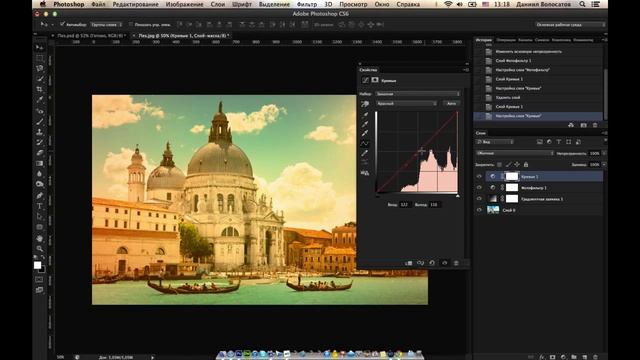Open the layer filter type dropdown
The width and height of the screenshot is (640, 360).
point(495,142)
